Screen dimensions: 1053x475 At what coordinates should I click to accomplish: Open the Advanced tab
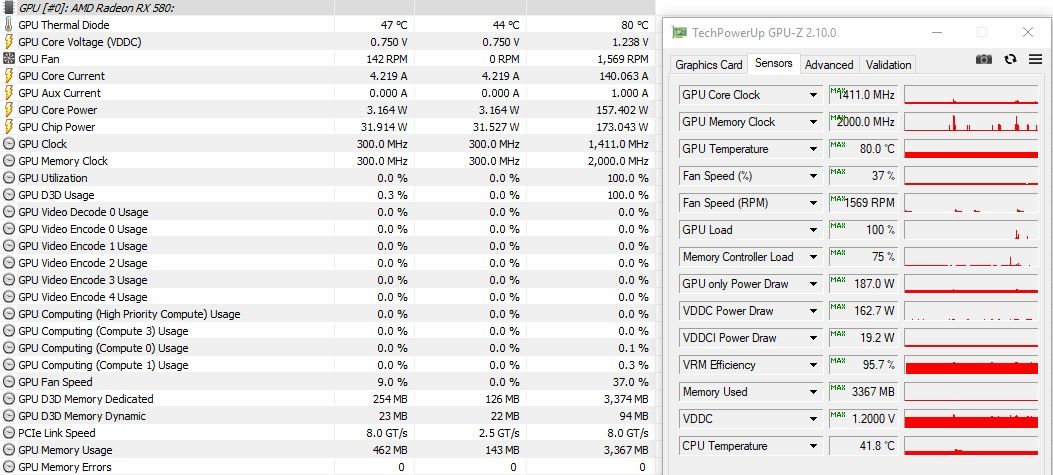(x=829, y=64)
